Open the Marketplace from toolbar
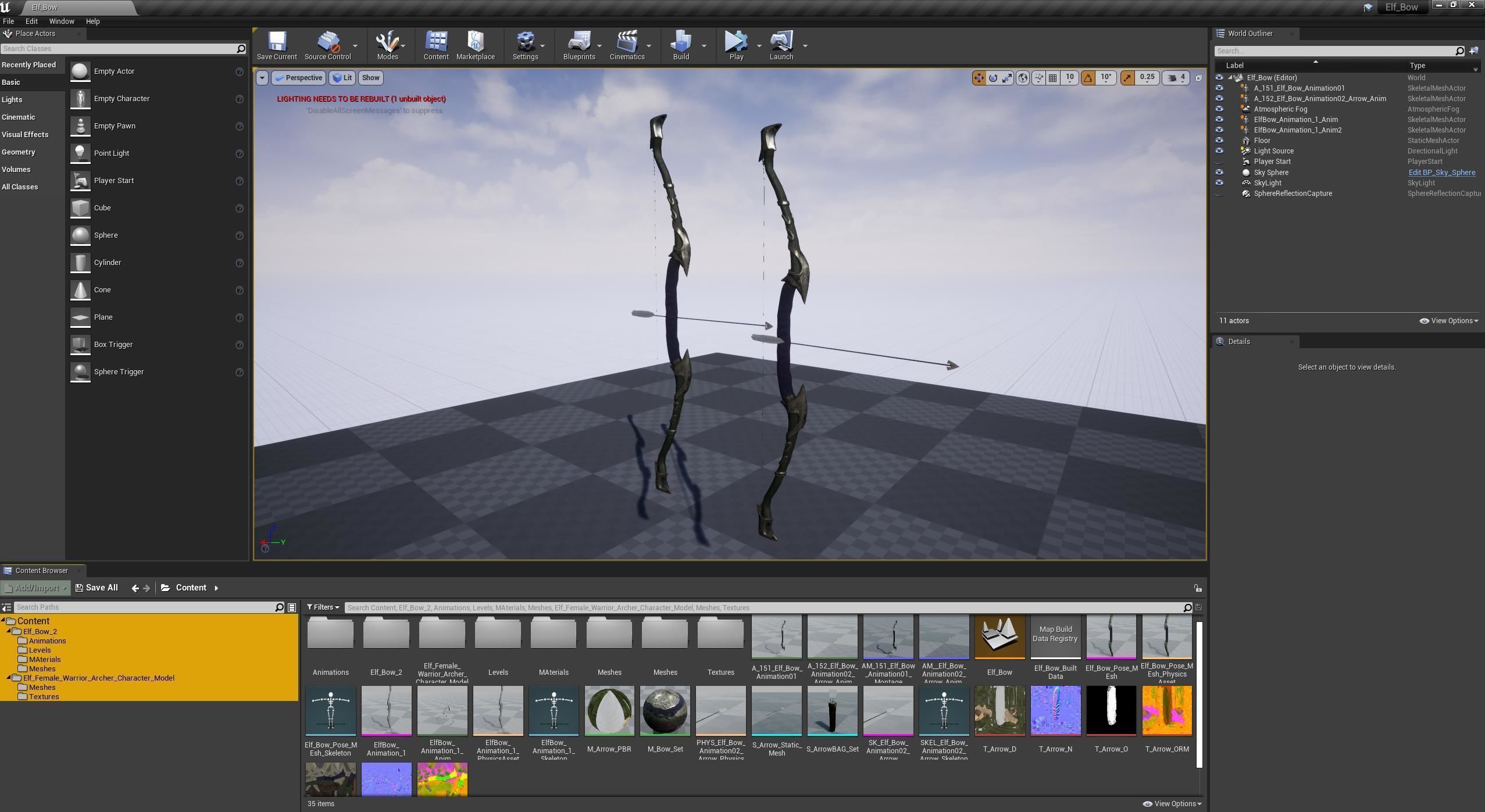1485x812 pixels. (475, 45)
